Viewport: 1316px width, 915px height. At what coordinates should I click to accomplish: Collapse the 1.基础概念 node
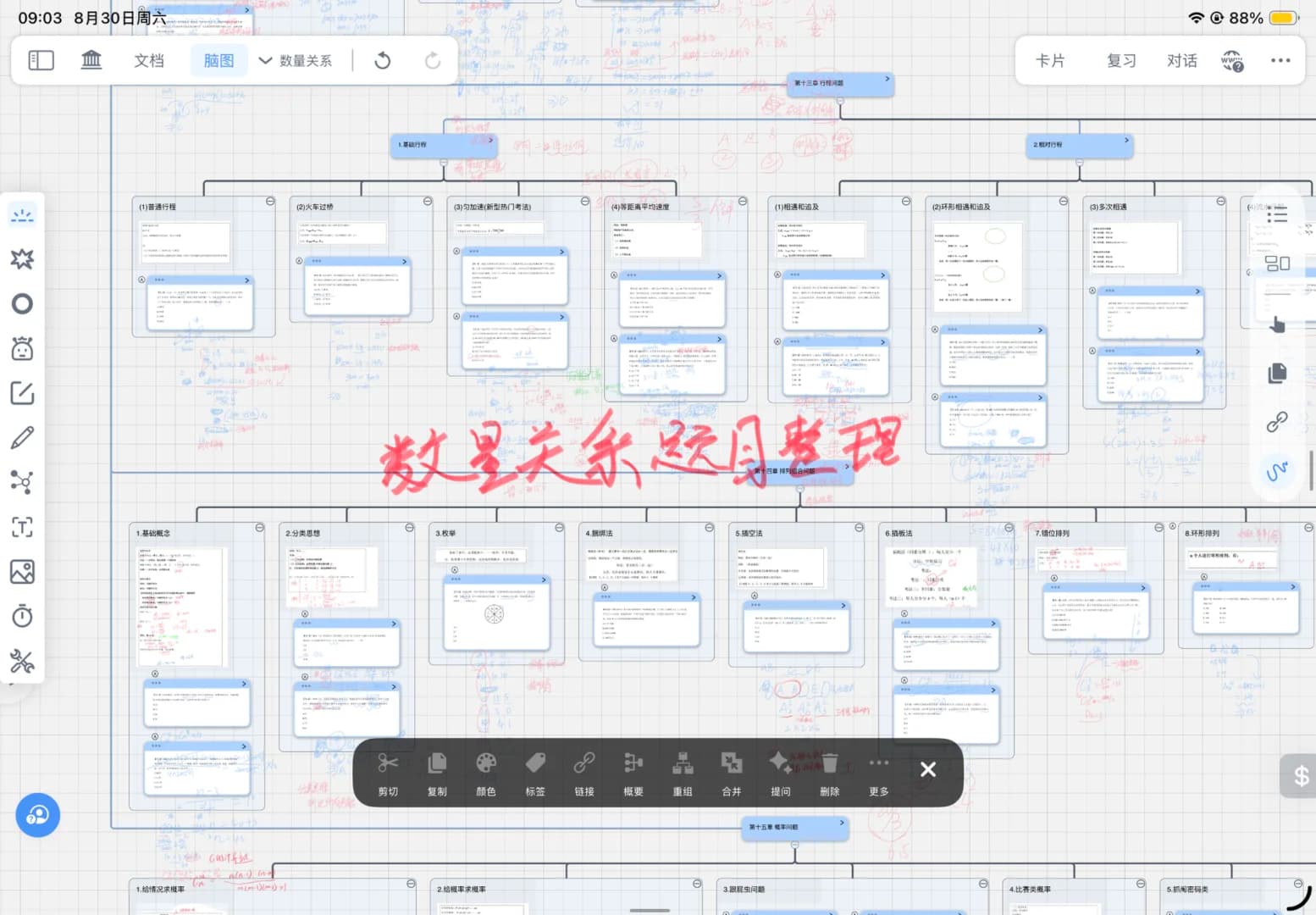click(260, 528)
